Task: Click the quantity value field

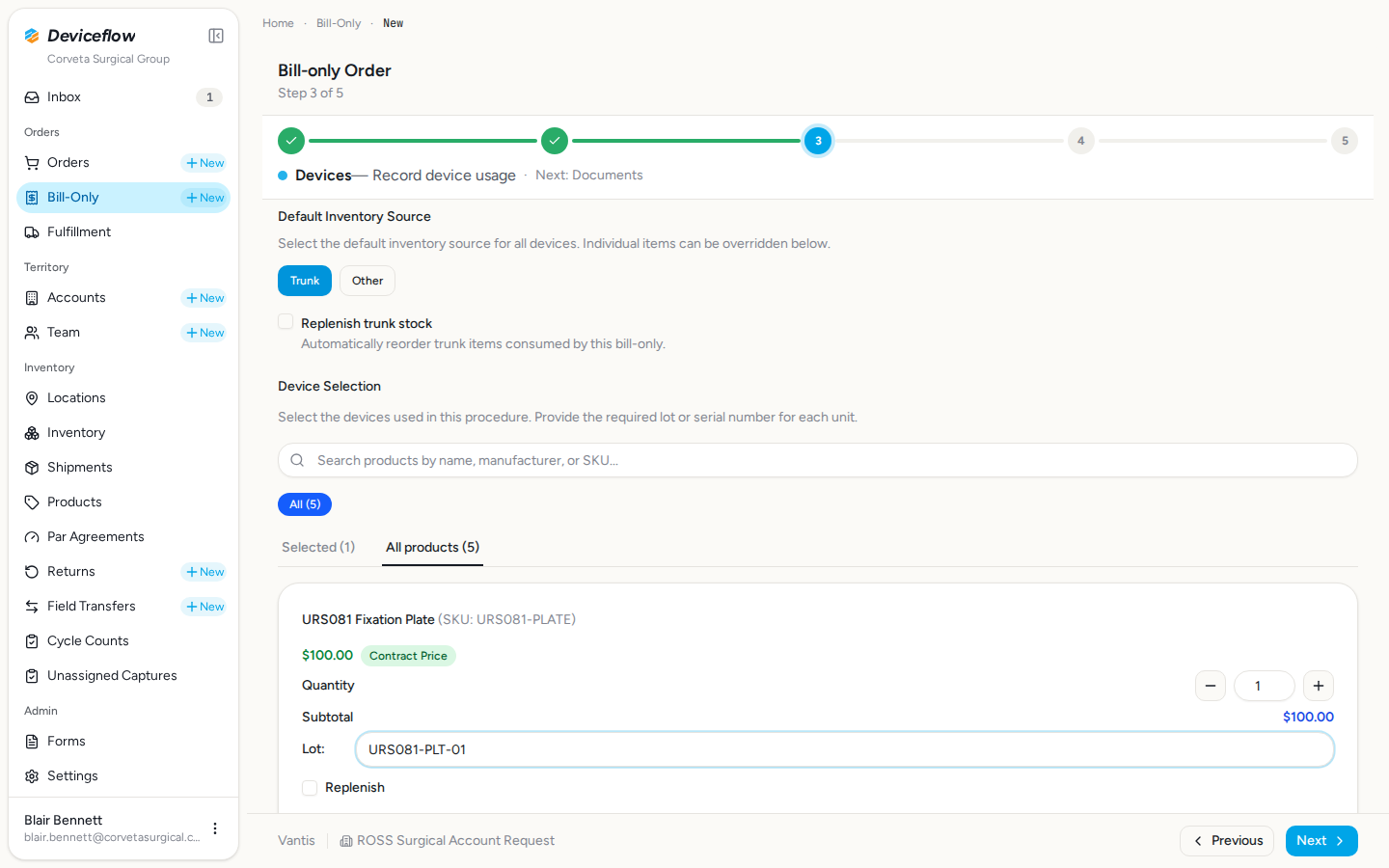Action: tap(1265, 686)
